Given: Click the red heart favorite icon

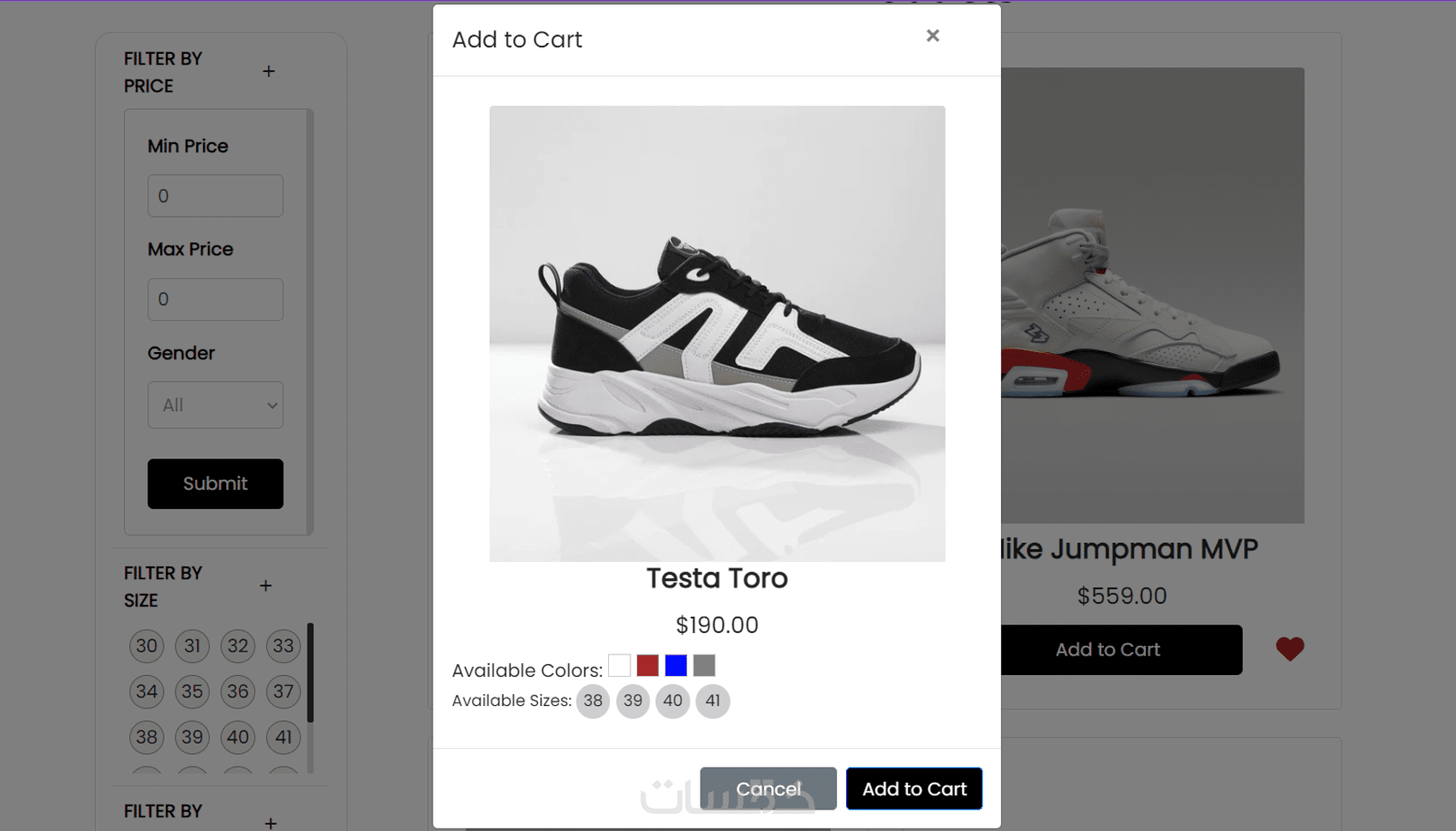Looking at the screenshot, I should click(x=1289, y=649).
